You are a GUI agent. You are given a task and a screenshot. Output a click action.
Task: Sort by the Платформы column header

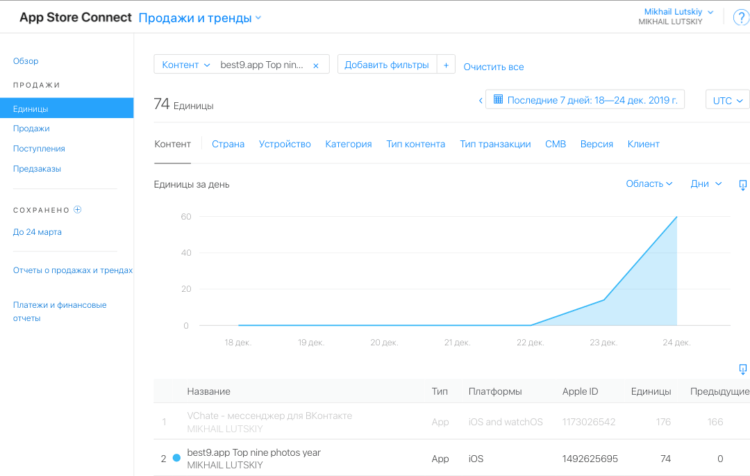coord(495,391)
